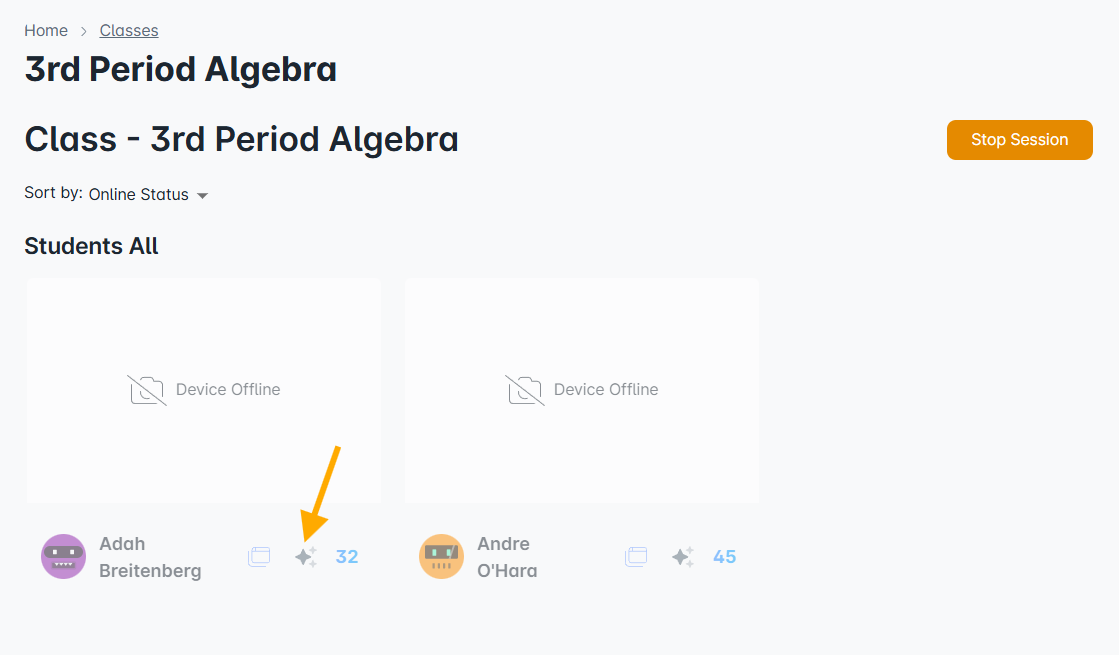1119x655 pixels.
Task: Select Andre O'Hara's name label
Action: coord(507,557)
